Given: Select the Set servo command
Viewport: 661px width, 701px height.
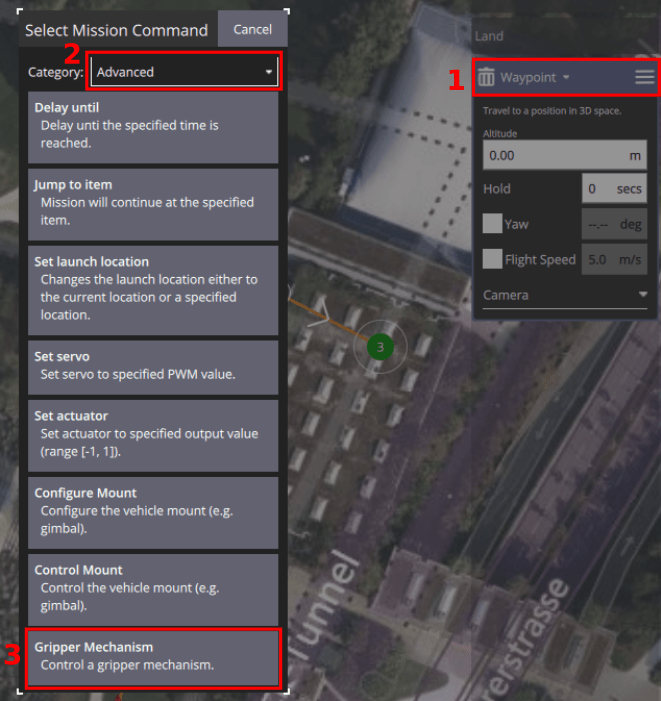Looking at the screenshot, I should point(152,366).
